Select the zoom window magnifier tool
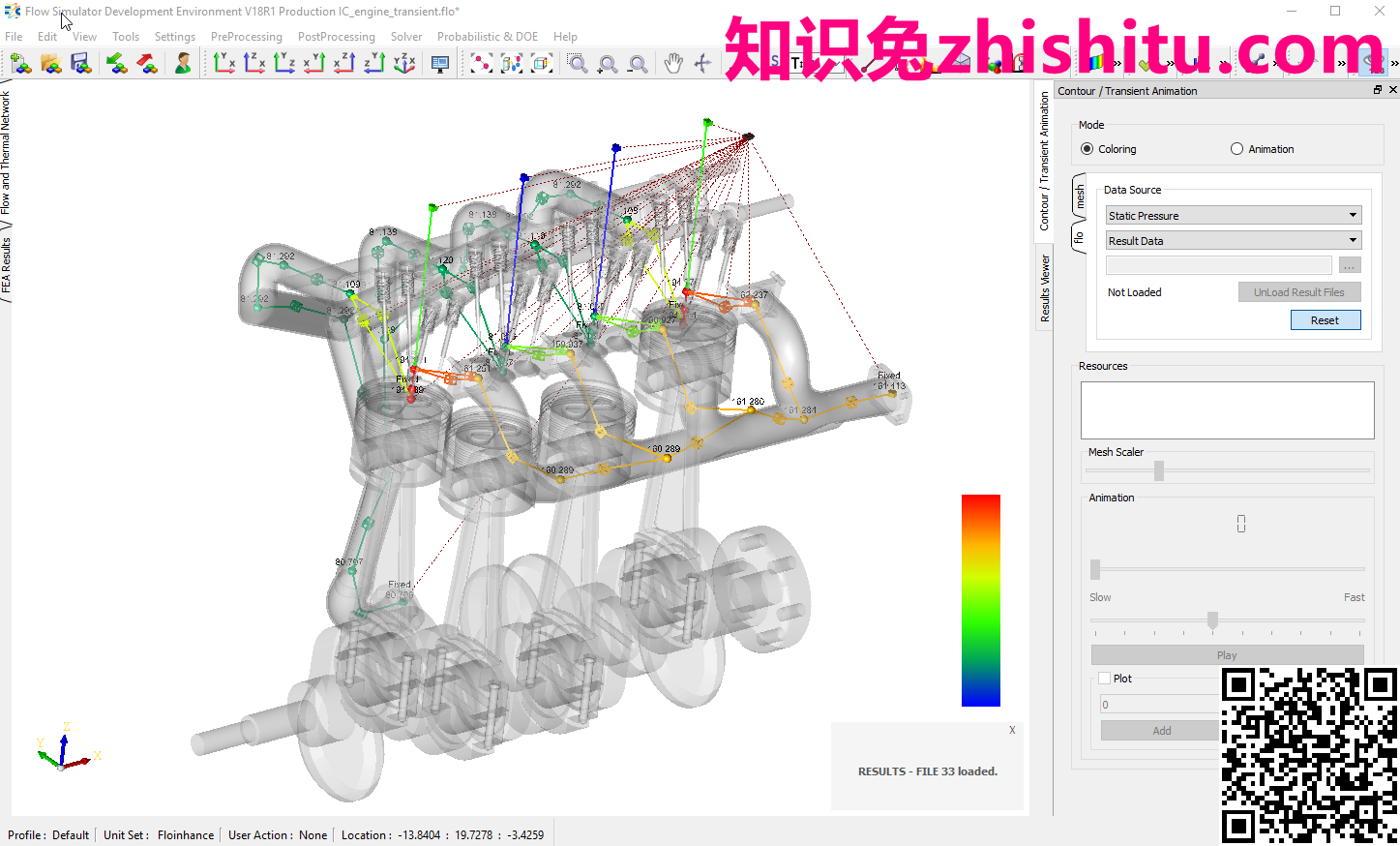 pos(578,64)
